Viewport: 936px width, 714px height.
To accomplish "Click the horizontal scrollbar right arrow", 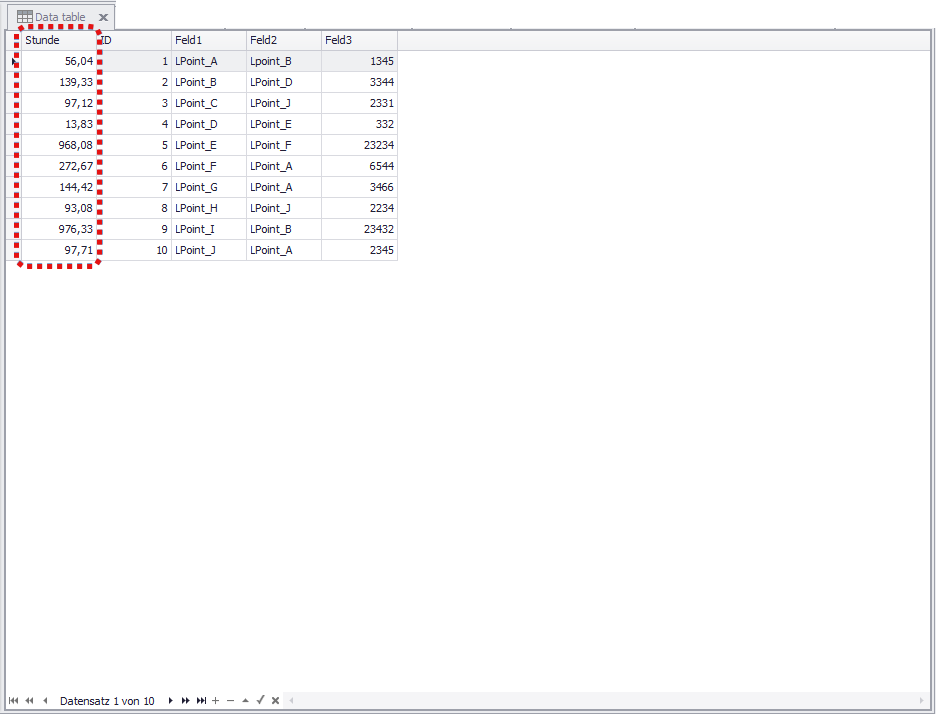I will (x=920, y=700).
